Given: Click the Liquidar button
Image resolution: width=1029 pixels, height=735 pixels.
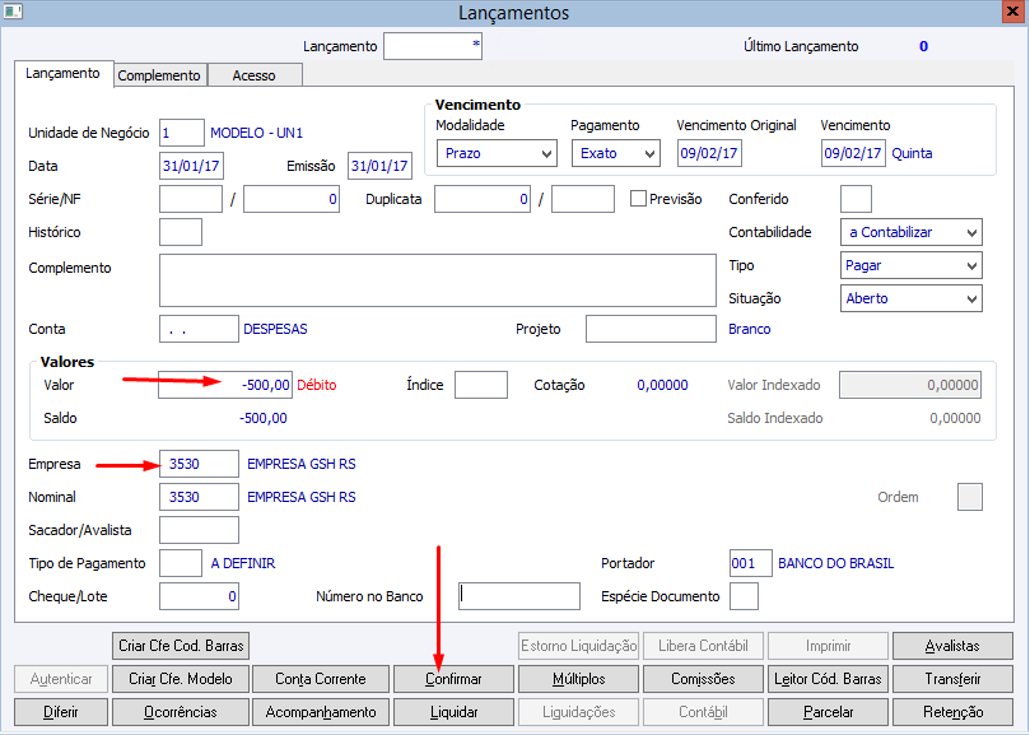Looking at the screenshot, I should coord(453,712).
